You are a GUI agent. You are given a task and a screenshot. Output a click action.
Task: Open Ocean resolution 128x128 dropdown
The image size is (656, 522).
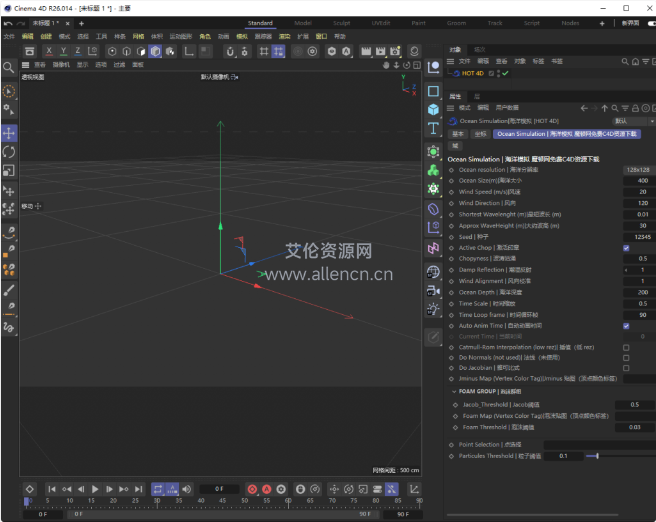(x=638, y=170)
